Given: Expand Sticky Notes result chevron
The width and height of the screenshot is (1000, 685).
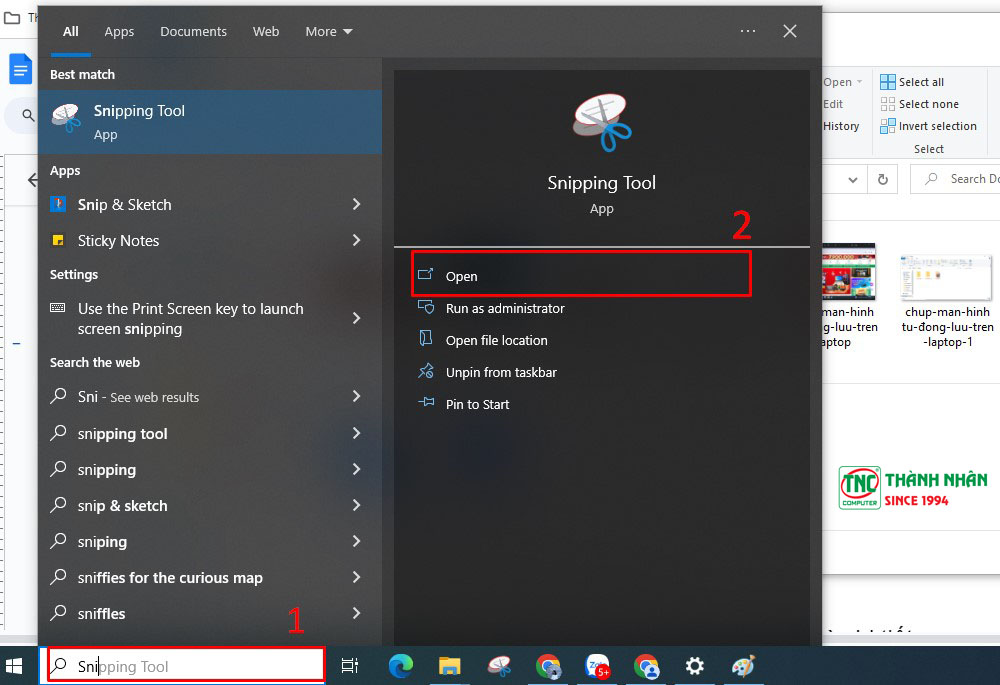Looking at the screenshot, I should coord(357,240).
